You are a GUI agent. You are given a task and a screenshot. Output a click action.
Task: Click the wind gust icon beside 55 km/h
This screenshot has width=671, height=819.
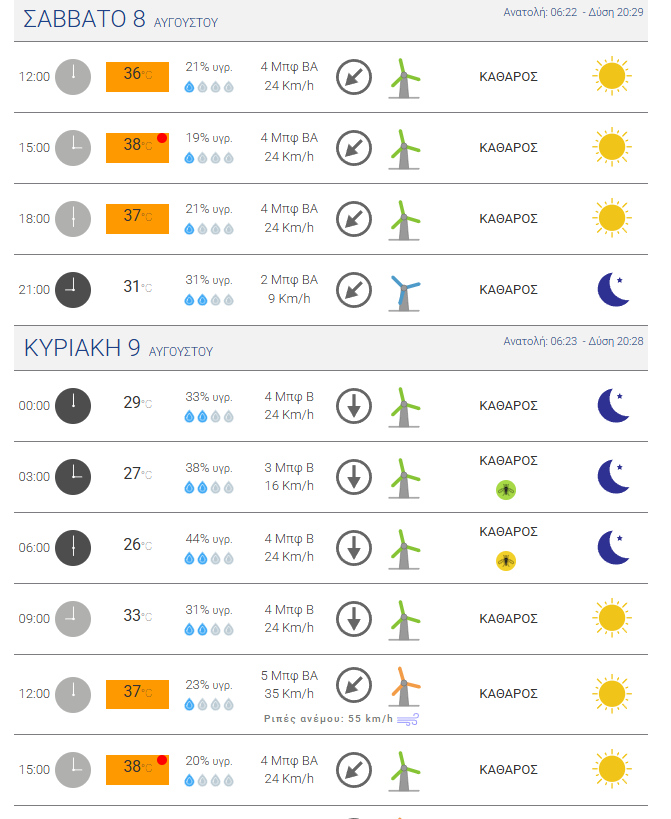[408, 720]
